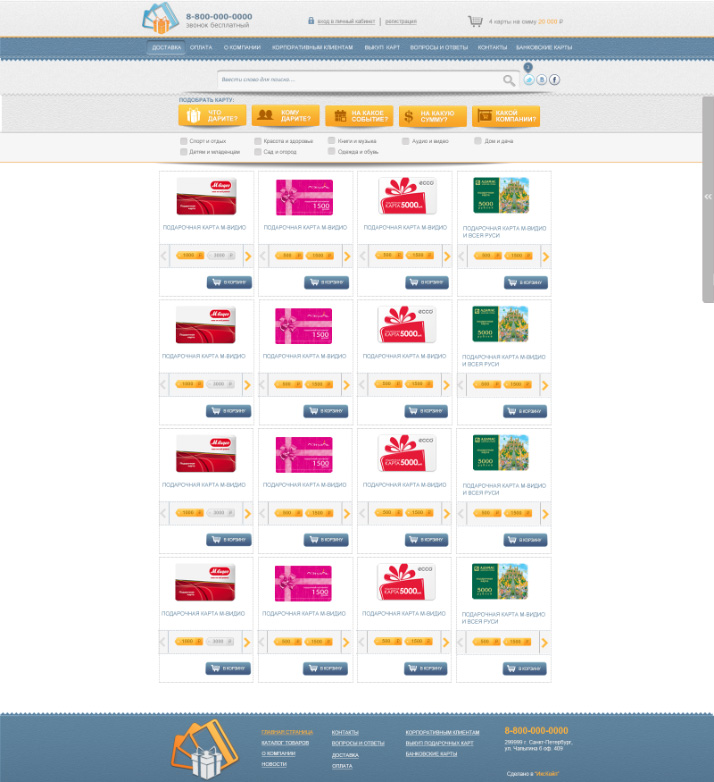Show next prices on top-row green card
Image resolution: width=714 pixels, height=782 pixels.
[545, 256]
